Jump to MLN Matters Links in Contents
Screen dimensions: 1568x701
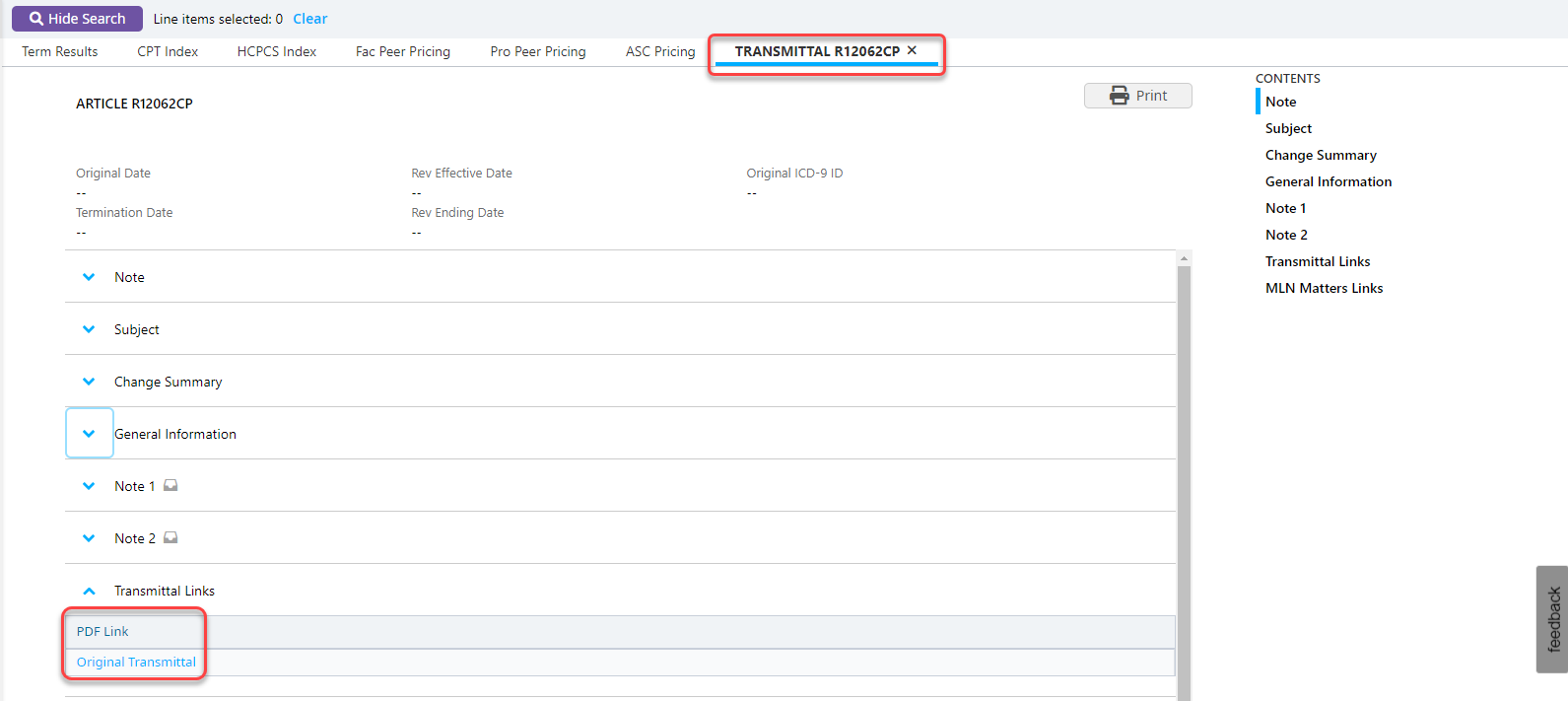[1324, 288]
